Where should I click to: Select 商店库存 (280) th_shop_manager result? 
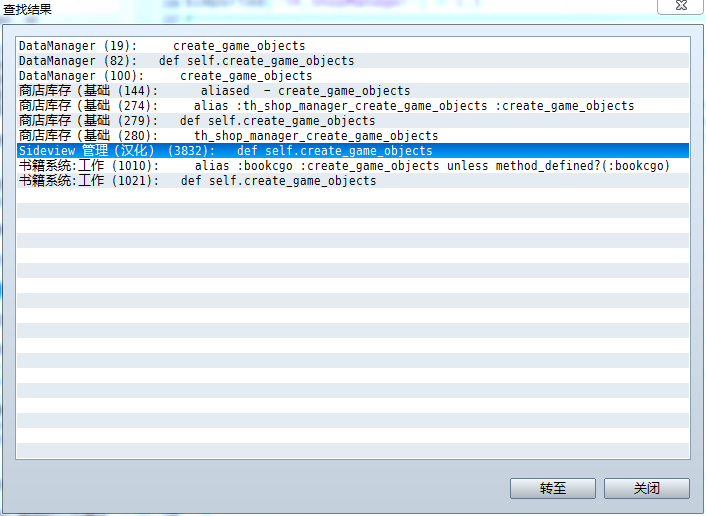click(353, 136)
